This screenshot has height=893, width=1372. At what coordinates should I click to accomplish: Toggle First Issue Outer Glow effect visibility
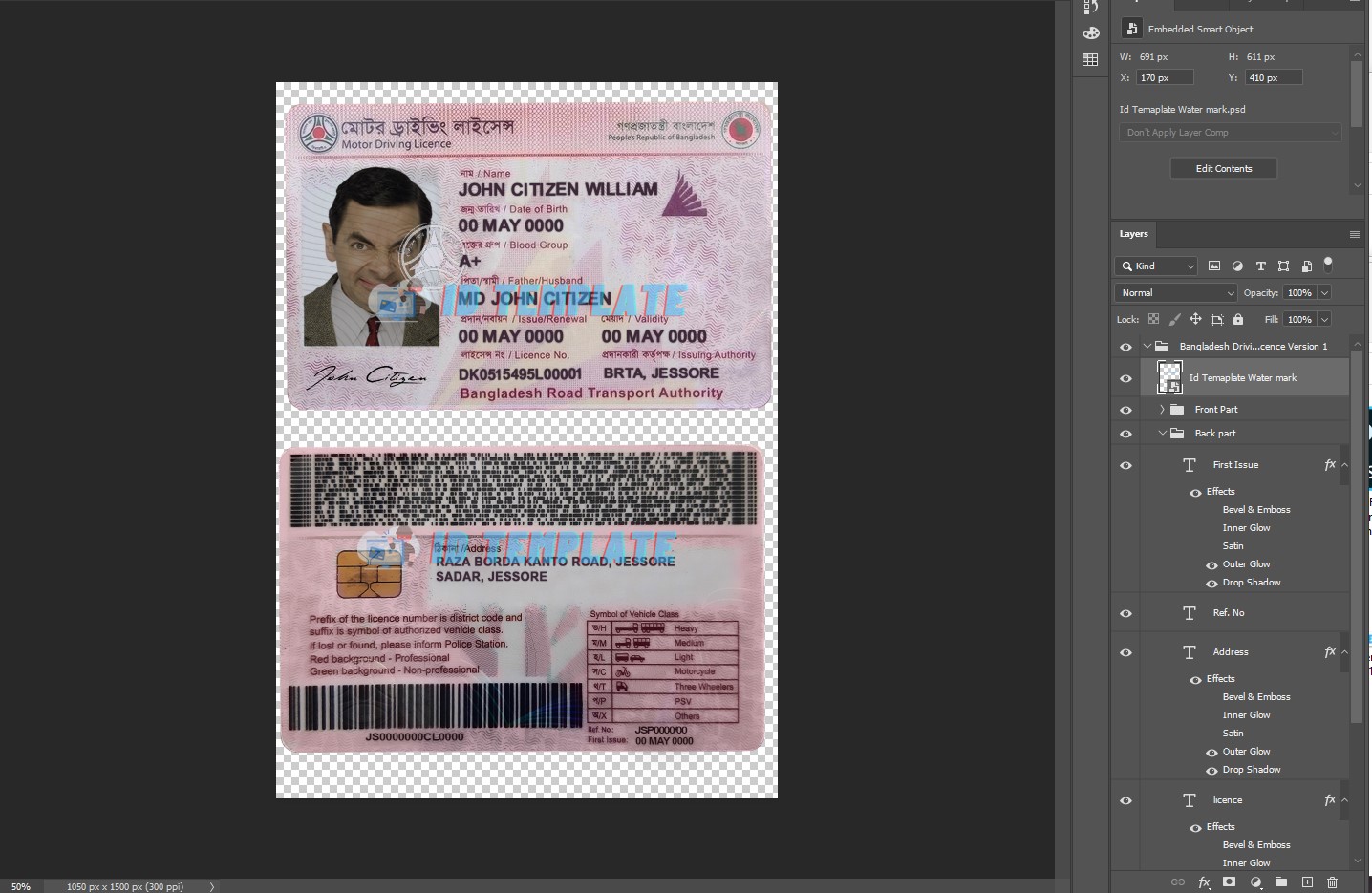click(x=1211, y=565)
